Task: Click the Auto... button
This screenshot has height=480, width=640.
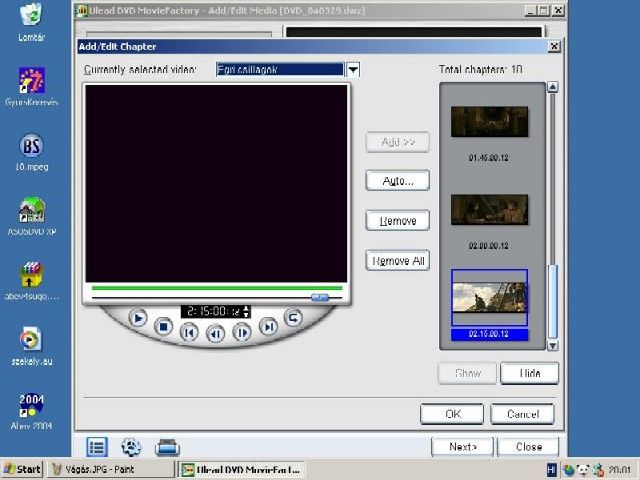Action: point(397,181)
